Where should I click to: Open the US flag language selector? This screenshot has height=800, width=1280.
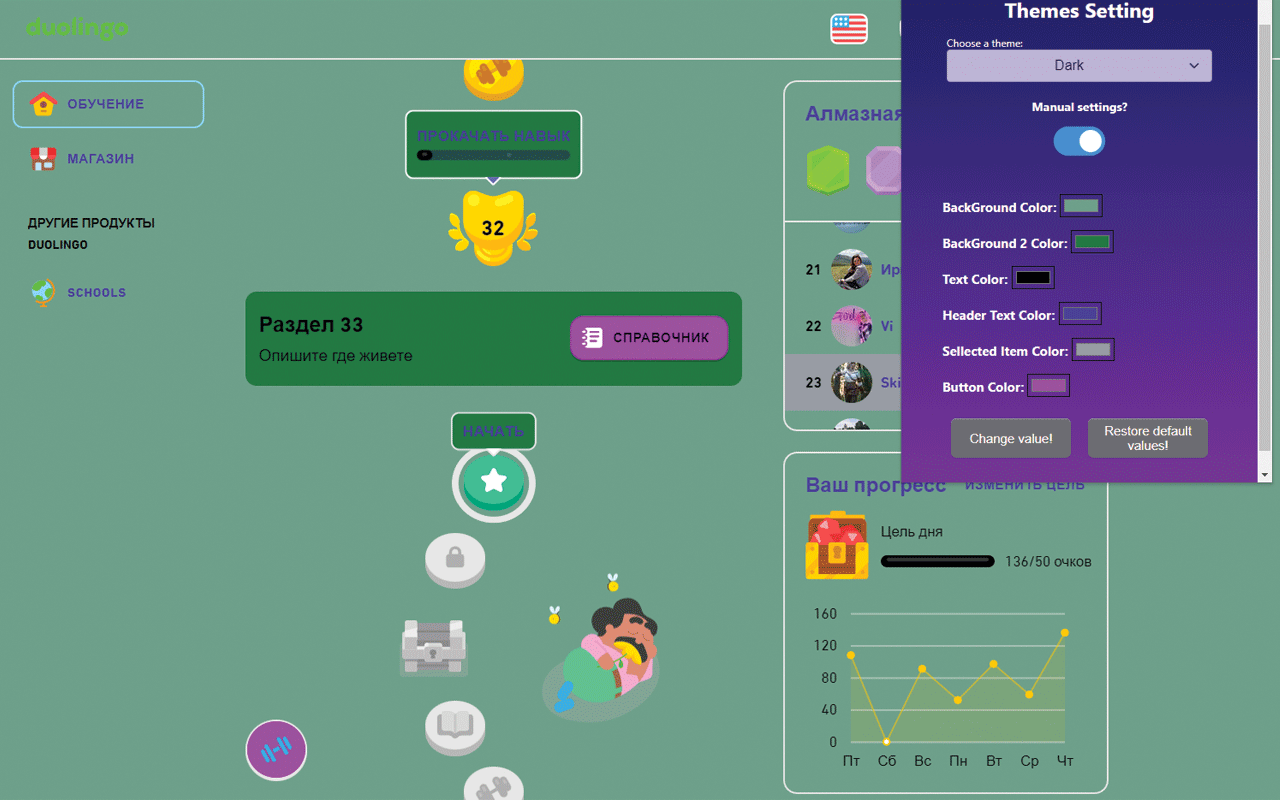pos(849,28)
